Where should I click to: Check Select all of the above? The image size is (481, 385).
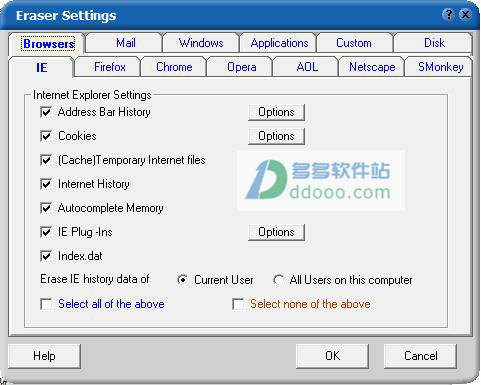46,304
